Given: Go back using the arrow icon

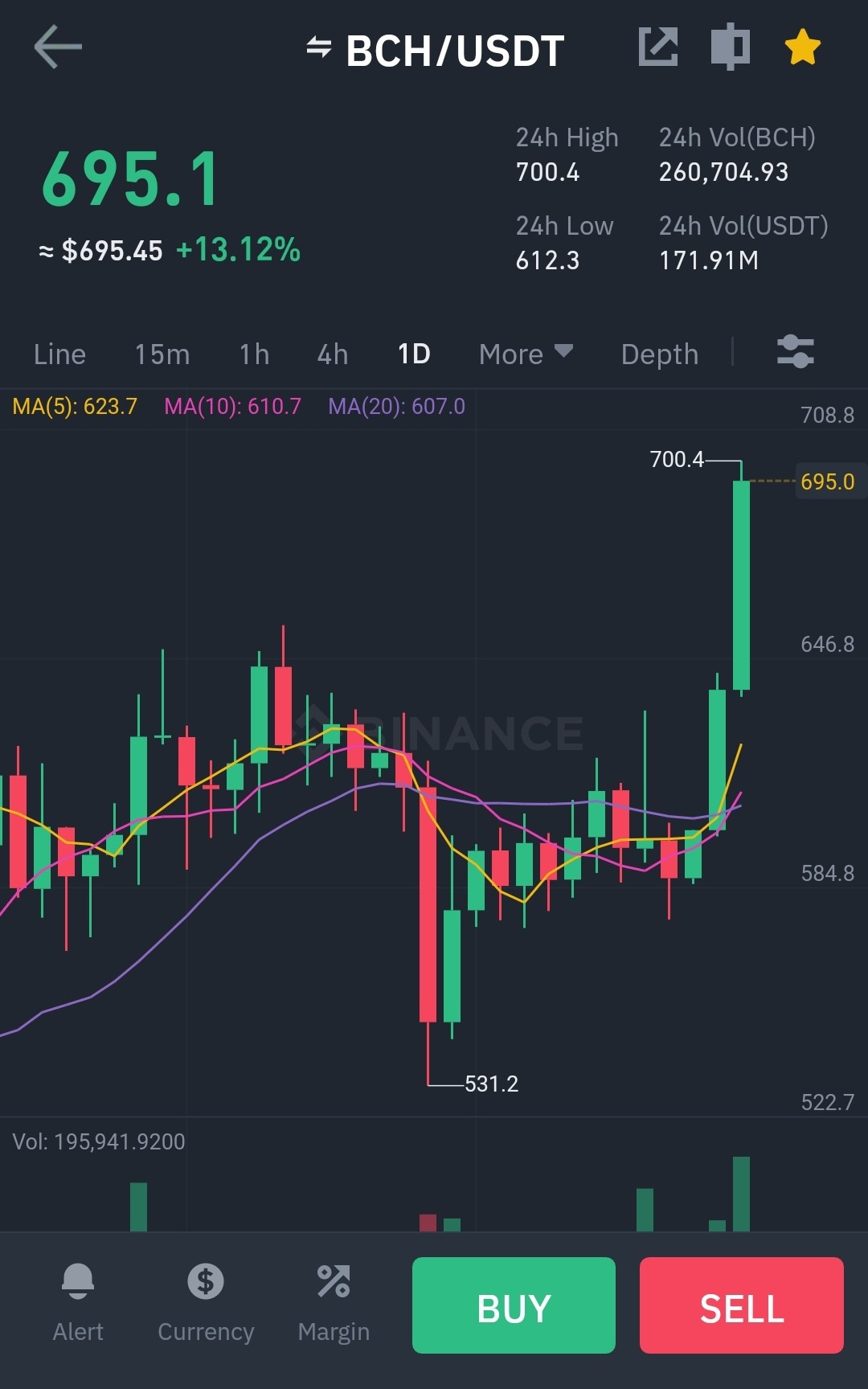Looking at the screenshot, I should tap(58, 47).
